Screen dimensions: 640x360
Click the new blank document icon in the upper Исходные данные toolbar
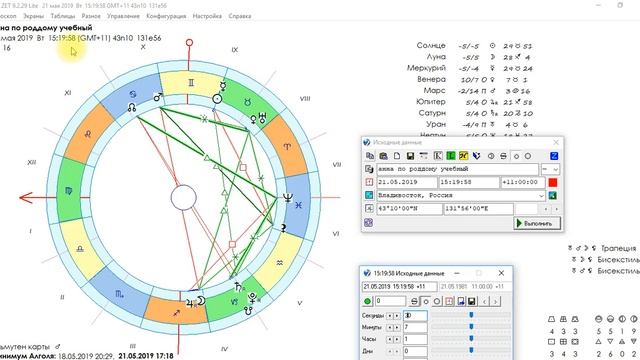(x=397, y=156)
